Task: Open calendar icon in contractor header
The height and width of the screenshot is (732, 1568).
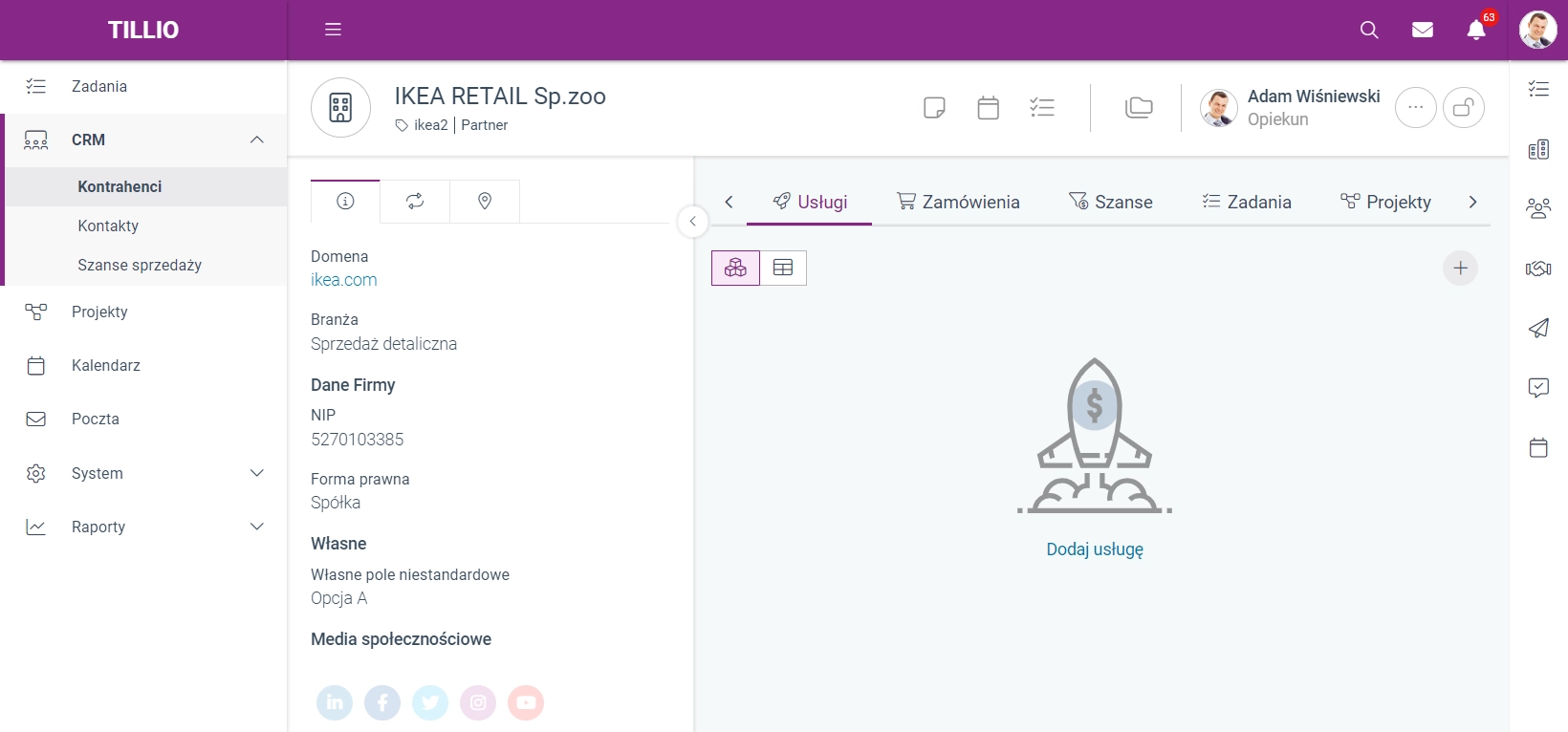Action: point(989,107)
